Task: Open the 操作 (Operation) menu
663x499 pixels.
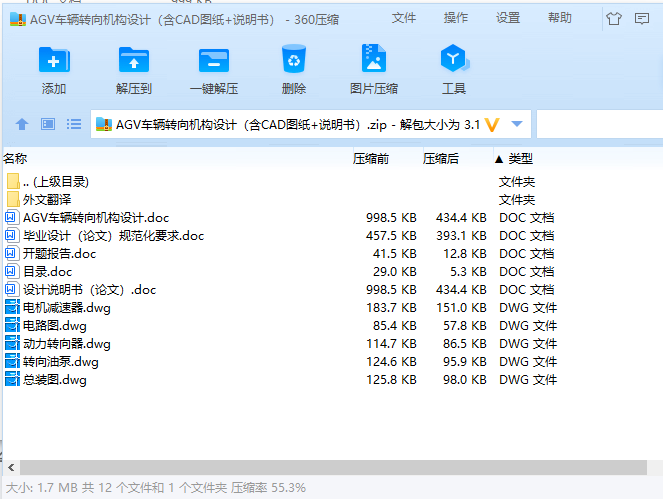Action: tap(456, 18)
